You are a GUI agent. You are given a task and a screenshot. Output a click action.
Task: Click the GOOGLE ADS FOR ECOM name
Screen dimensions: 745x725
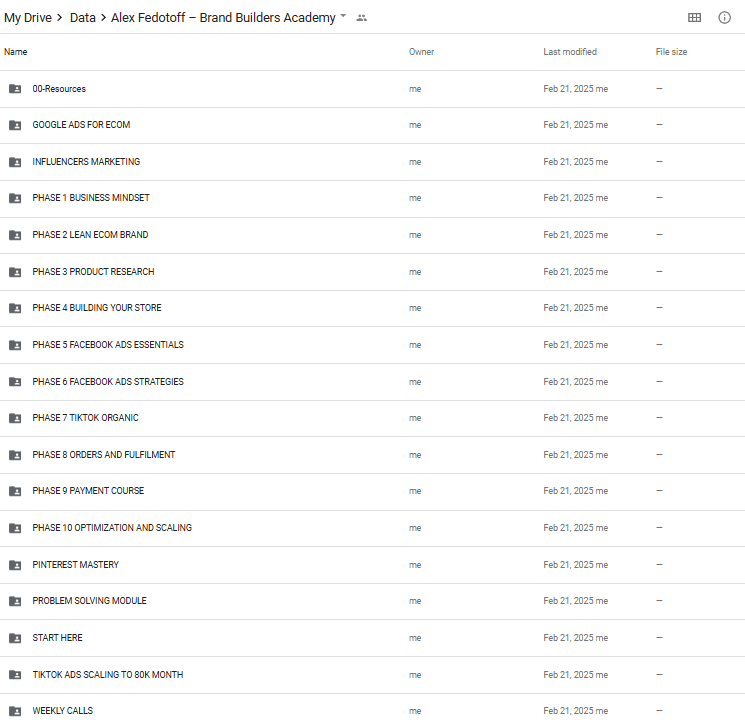tap(81, 125)
